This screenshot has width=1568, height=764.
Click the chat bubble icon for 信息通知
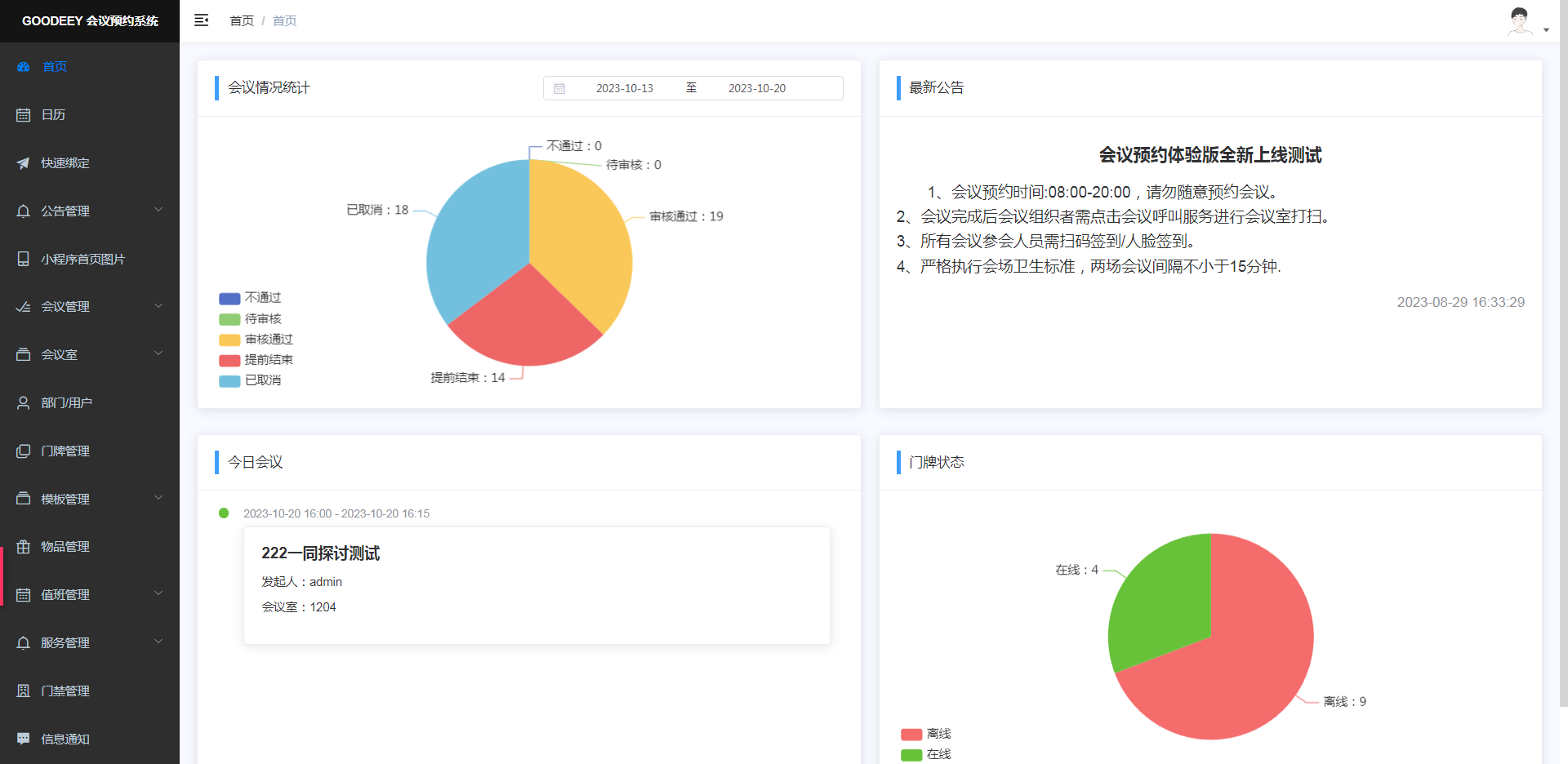(24, 739)
